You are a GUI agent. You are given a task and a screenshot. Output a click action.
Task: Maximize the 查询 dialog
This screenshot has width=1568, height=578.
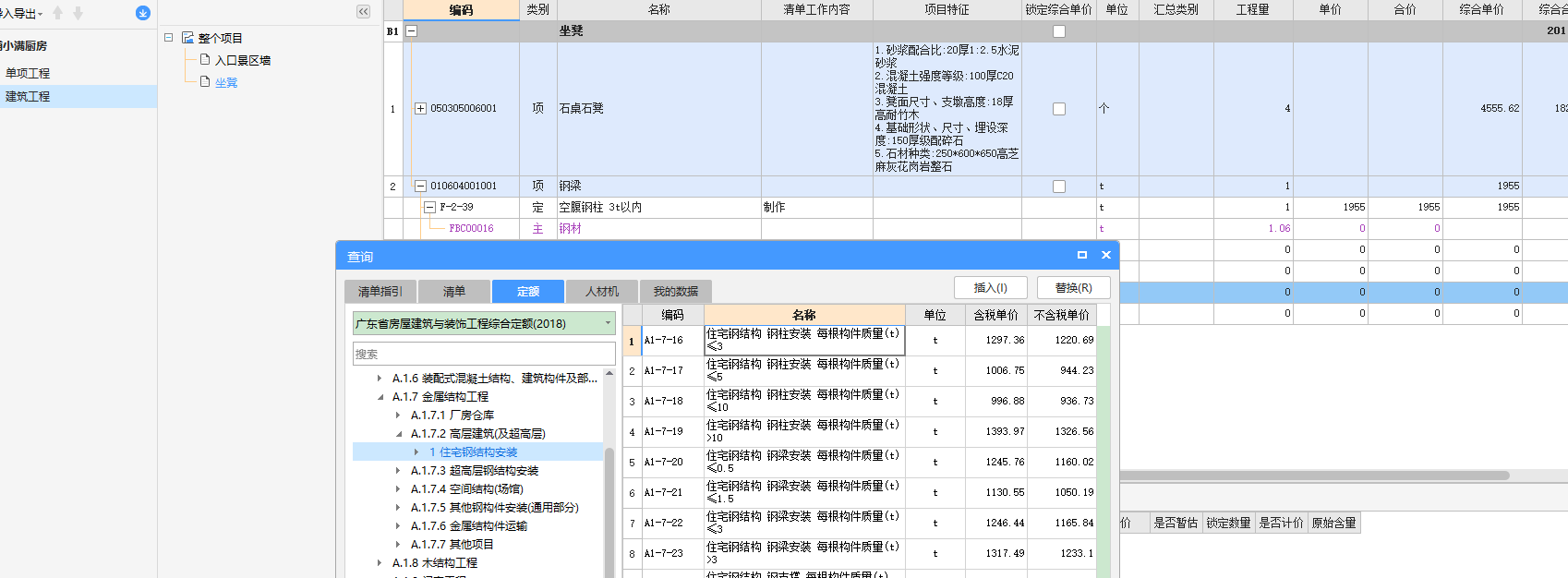click(x=1082, y=256)
